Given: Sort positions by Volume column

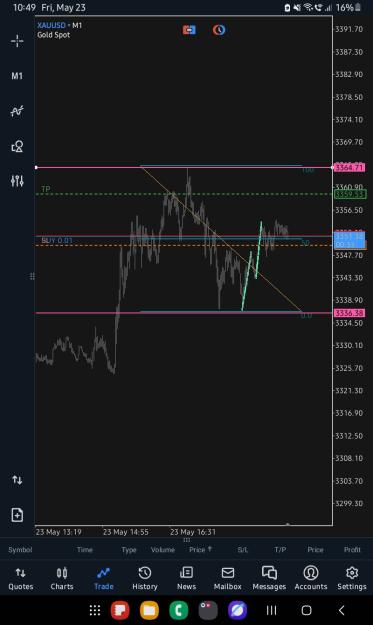Looking at the screenshot, I should coord(163,550).
